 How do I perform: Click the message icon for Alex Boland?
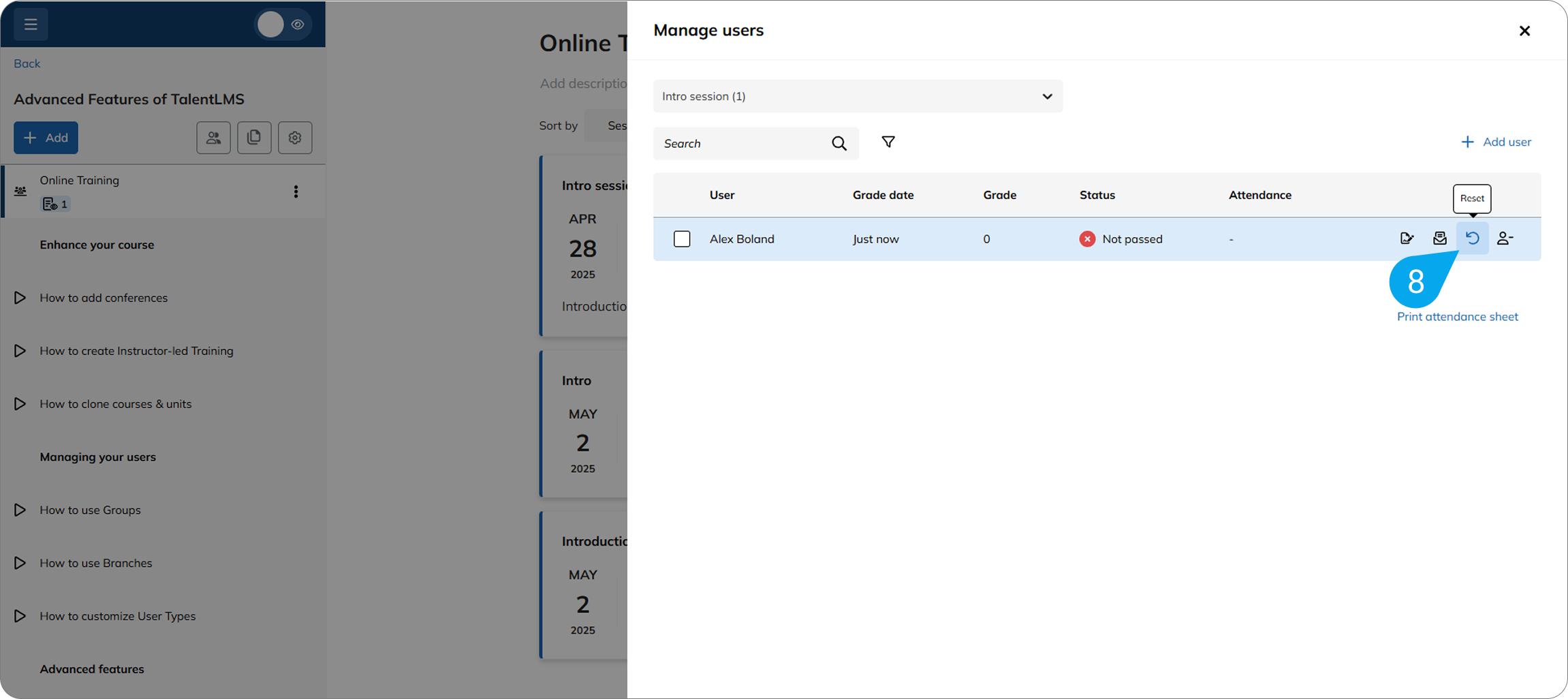tap(1439, 238)
